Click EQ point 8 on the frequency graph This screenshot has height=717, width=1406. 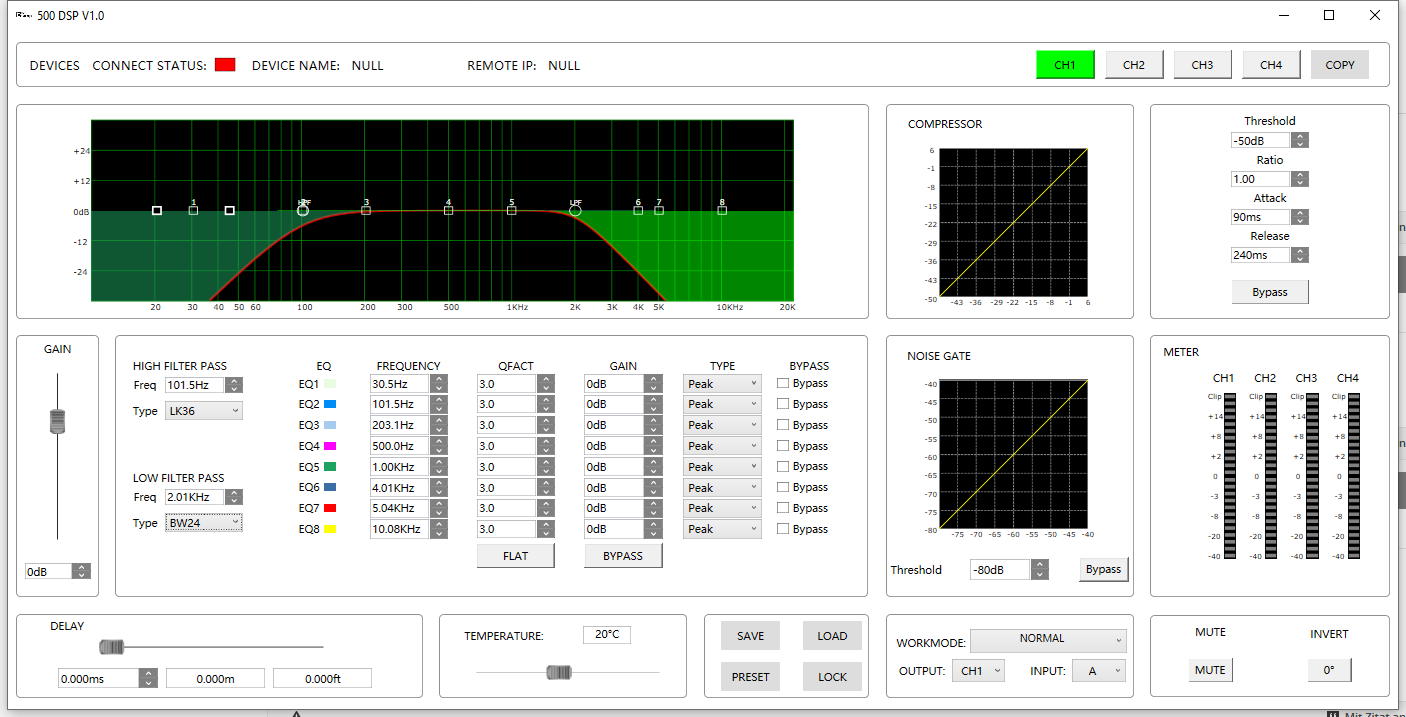[722, 210]
